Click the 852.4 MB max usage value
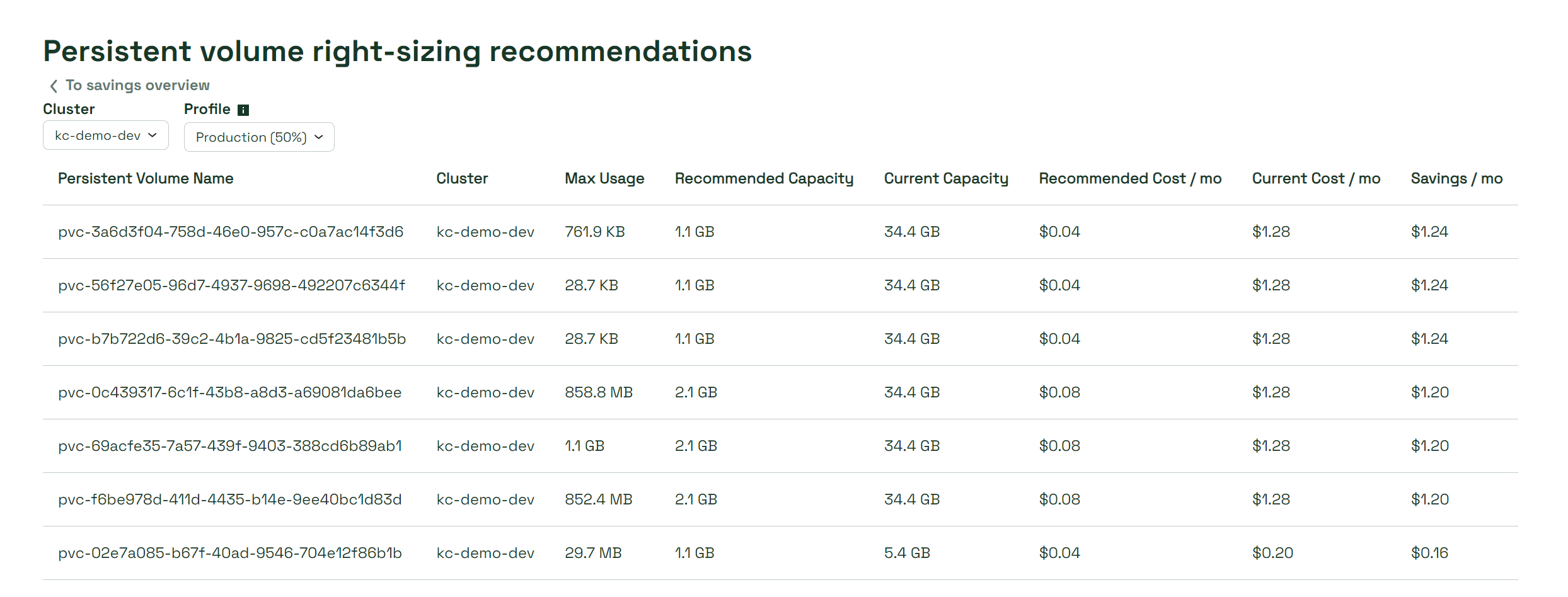Screen dimensions: 1568x597 click(599, 499)
